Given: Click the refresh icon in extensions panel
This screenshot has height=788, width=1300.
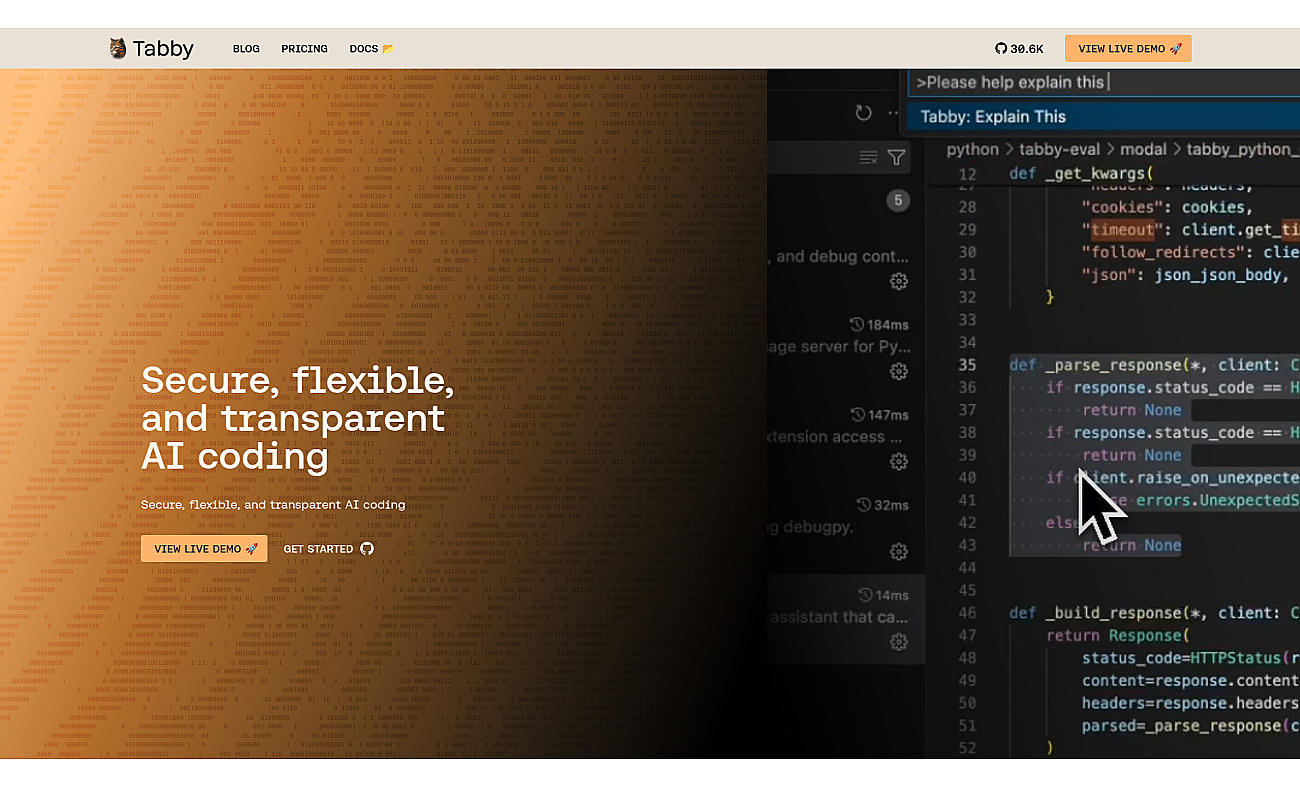Looking at the screenshot, I should click(863, 113).
